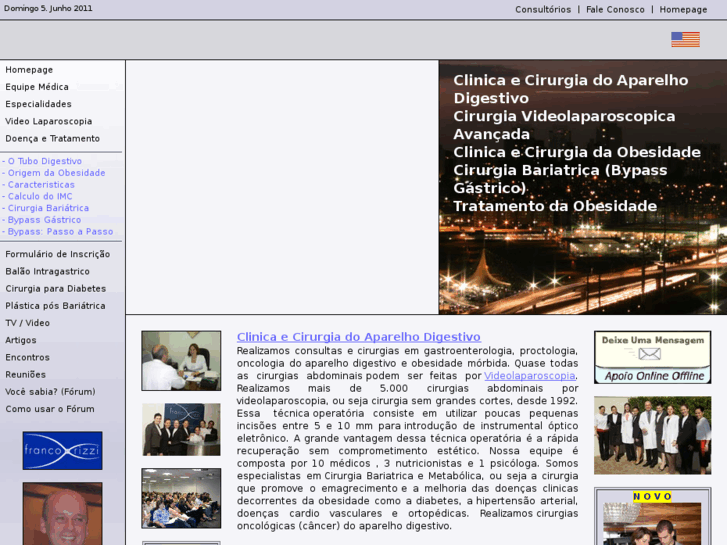The image size is (727, 545).
Task: Click the date text Domingo 5. Junho 2011
Action: coord(48,8)
